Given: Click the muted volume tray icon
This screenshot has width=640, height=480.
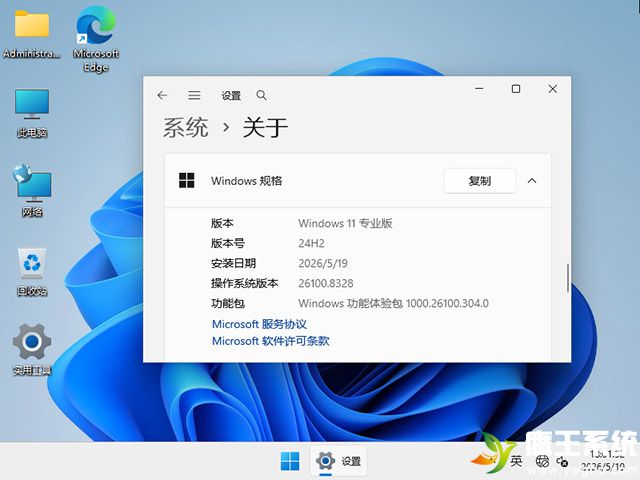Looking at the screenshot, I should (x=562, y=462).
